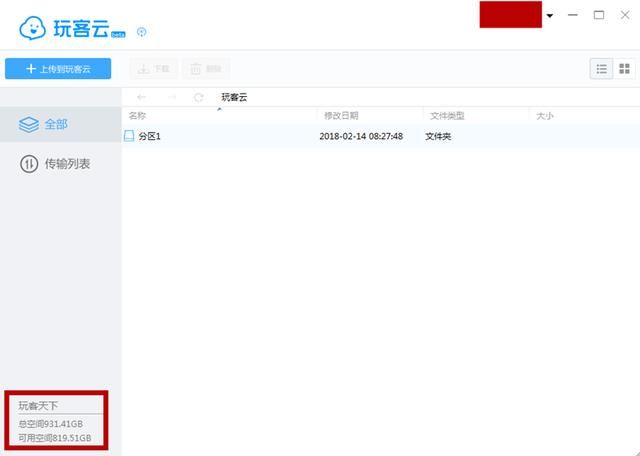The height and width of the screenshot is (456, 640).
Task: Select the 分区1 folder row
Action: [380, 136]
